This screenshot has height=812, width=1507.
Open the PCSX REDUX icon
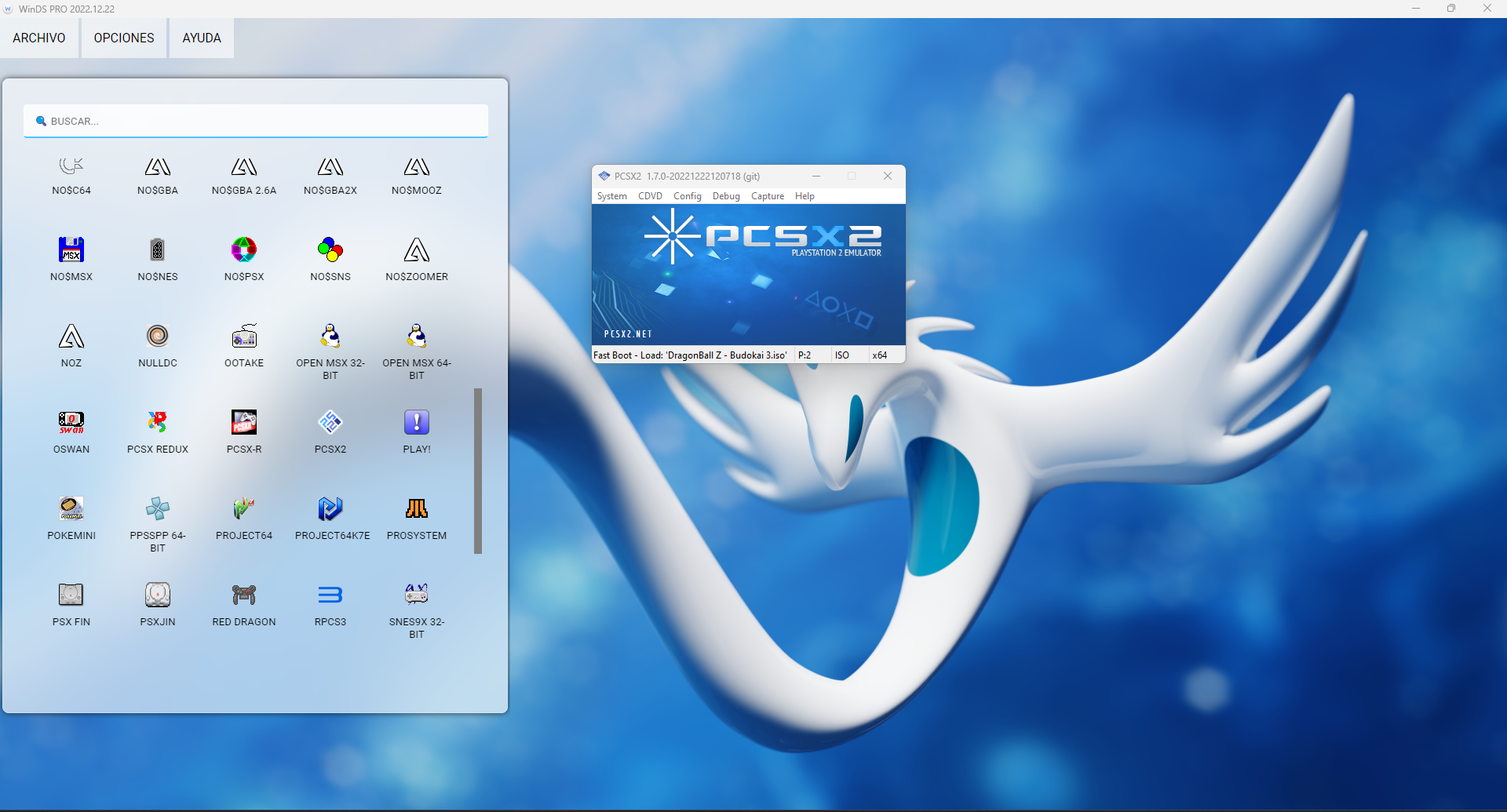(158, 422)
